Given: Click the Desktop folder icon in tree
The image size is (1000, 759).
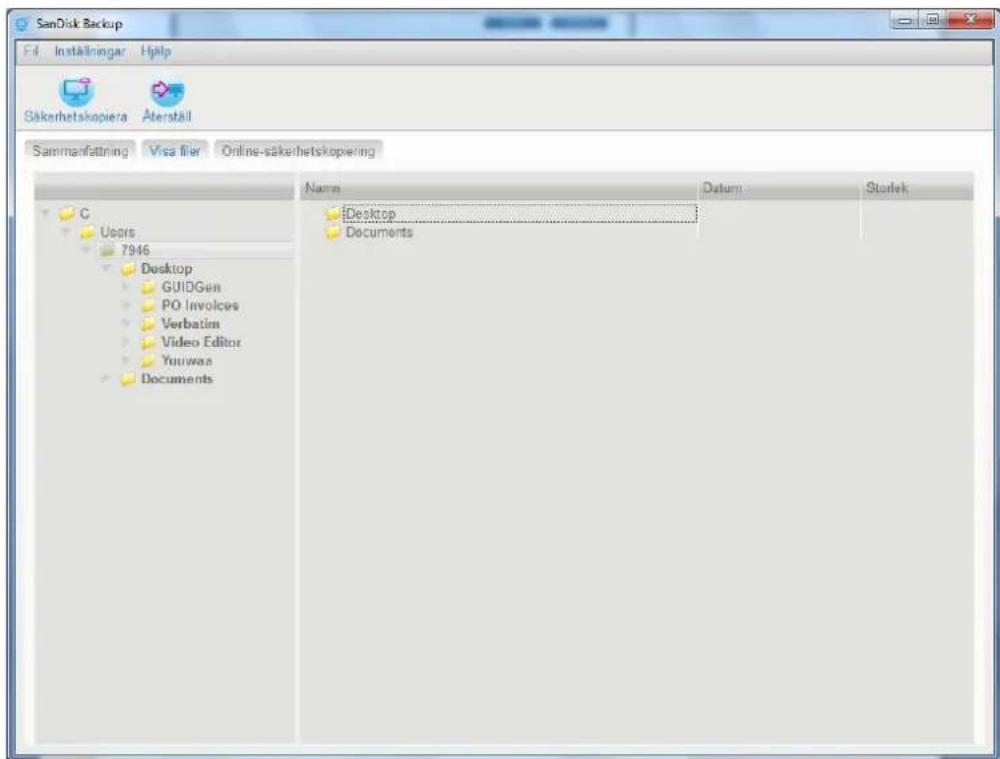Looking at the screenshot, I should (x=128, y=269).
